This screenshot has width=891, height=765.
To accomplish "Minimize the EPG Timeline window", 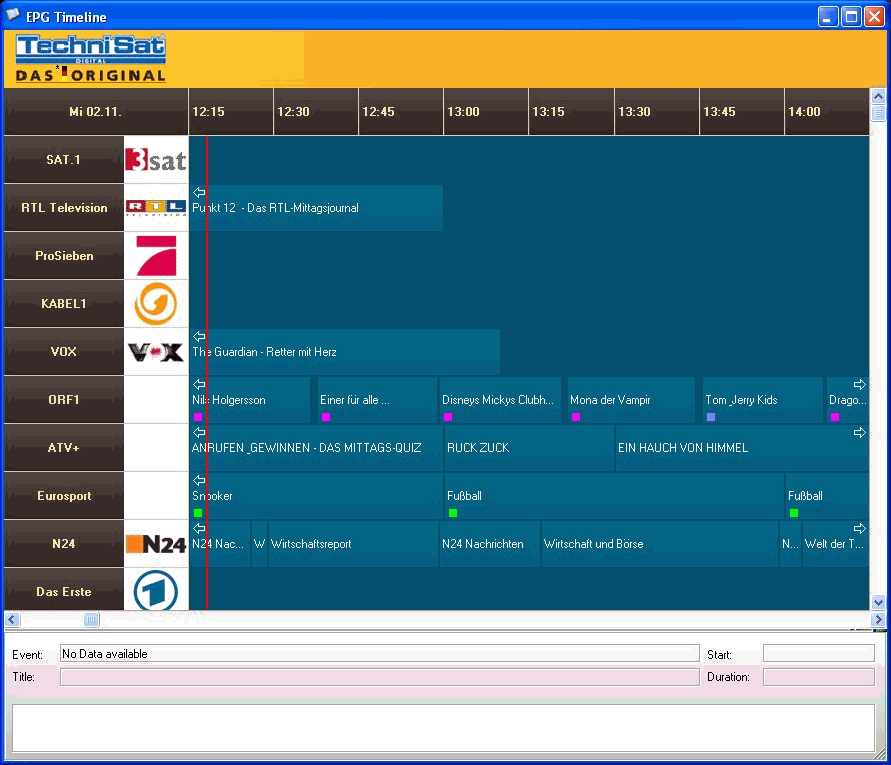I will pos(828,16).
